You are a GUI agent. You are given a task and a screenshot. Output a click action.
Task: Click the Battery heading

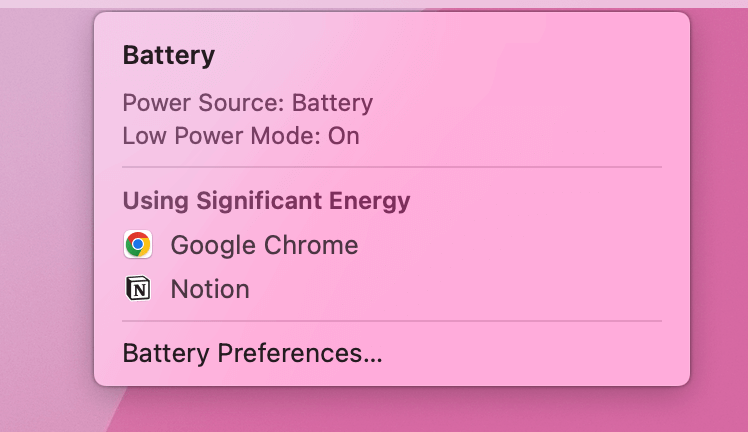(169, 56)
